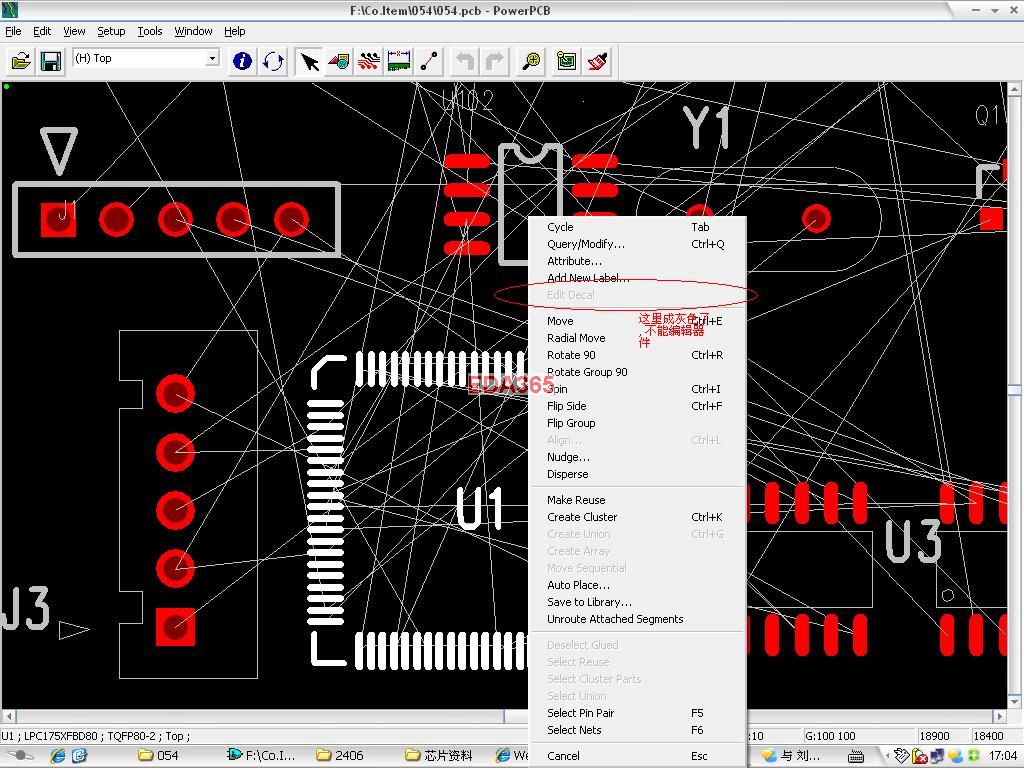Click the horizontal scrollbar left arrow
Screen dimensions: 1024x768
[x=10, y=716]
